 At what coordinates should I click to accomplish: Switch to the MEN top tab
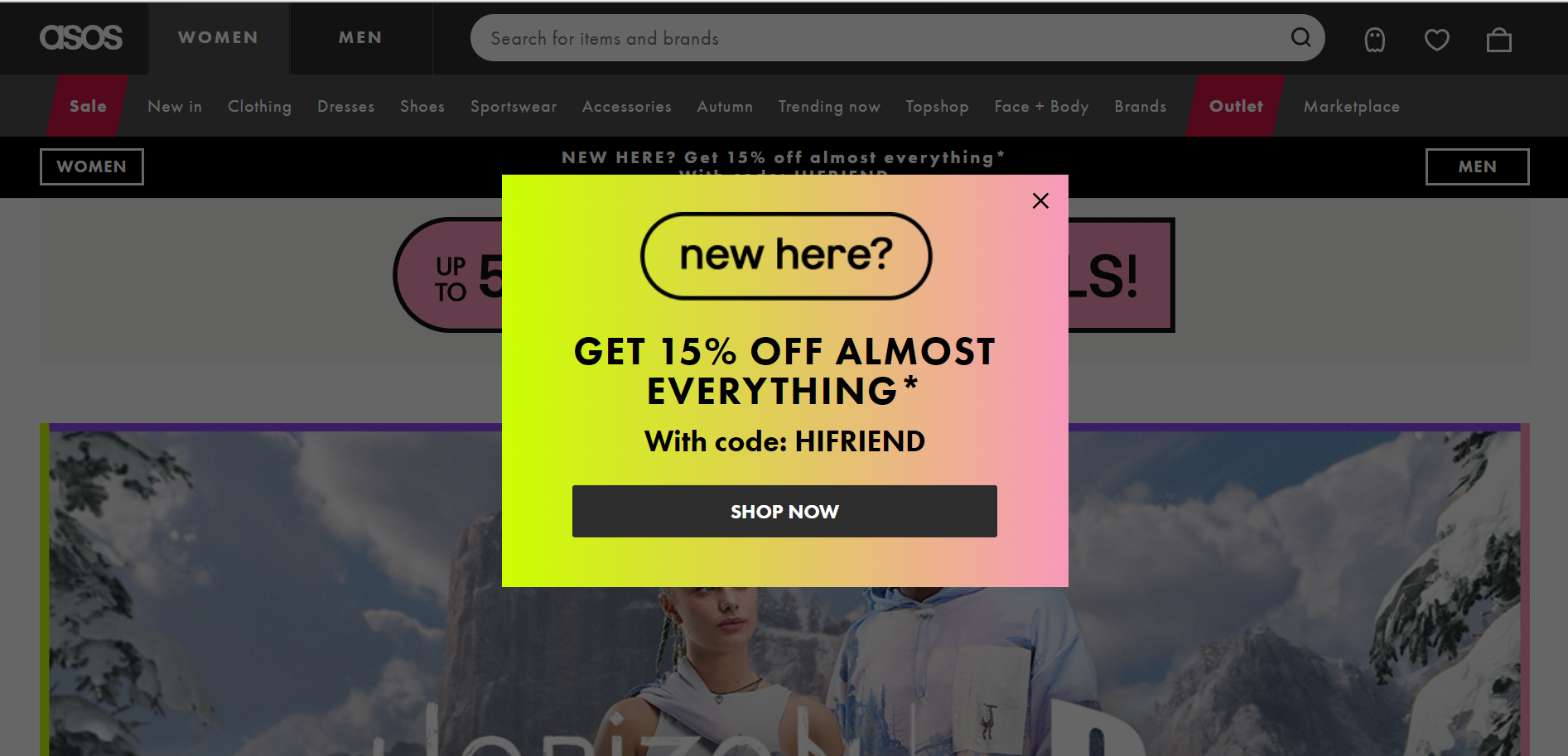point(360,37)
